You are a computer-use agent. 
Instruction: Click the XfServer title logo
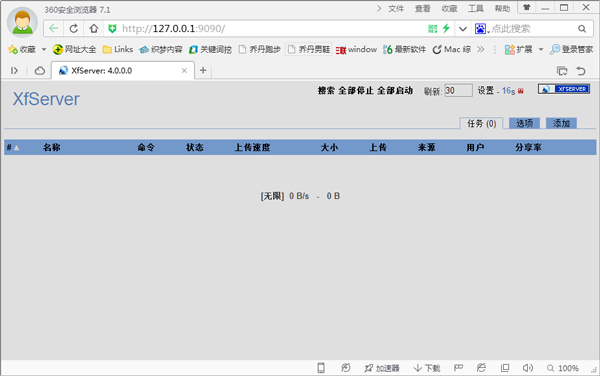(46, 99)
